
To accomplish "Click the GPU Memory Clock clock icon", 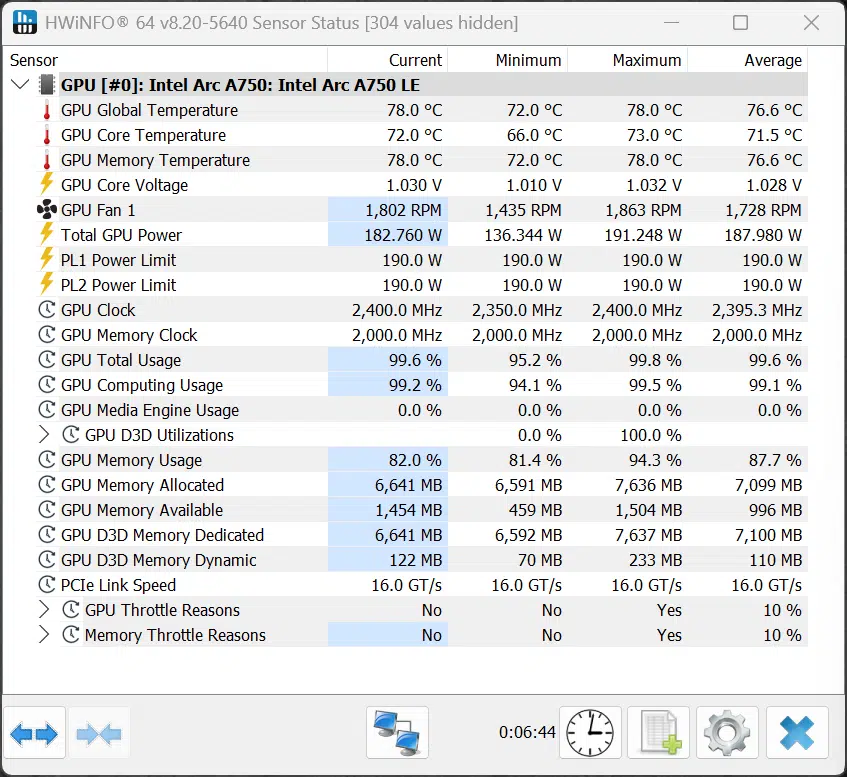I will (47, 334).
